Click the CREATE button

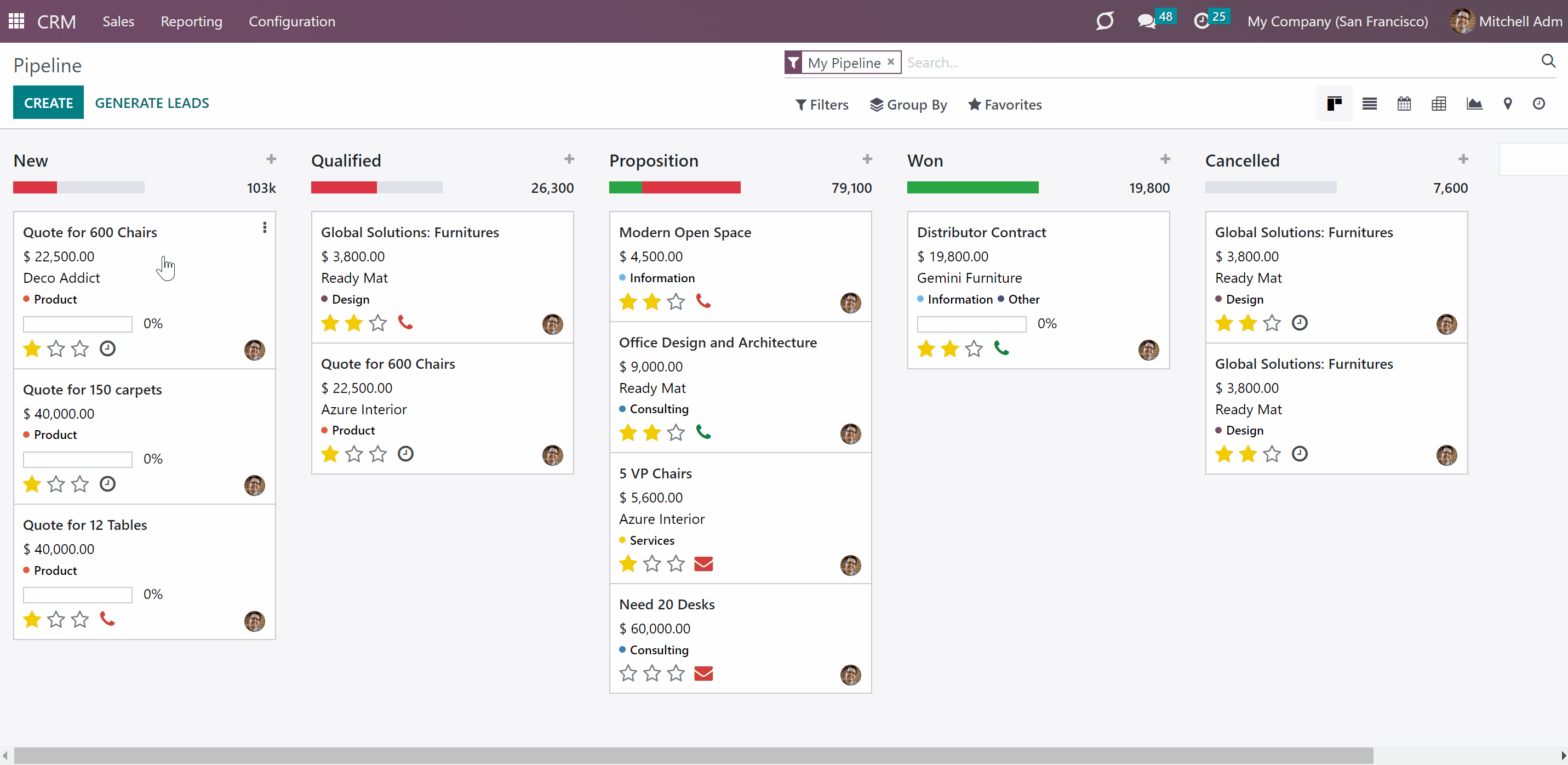(48, 103)
